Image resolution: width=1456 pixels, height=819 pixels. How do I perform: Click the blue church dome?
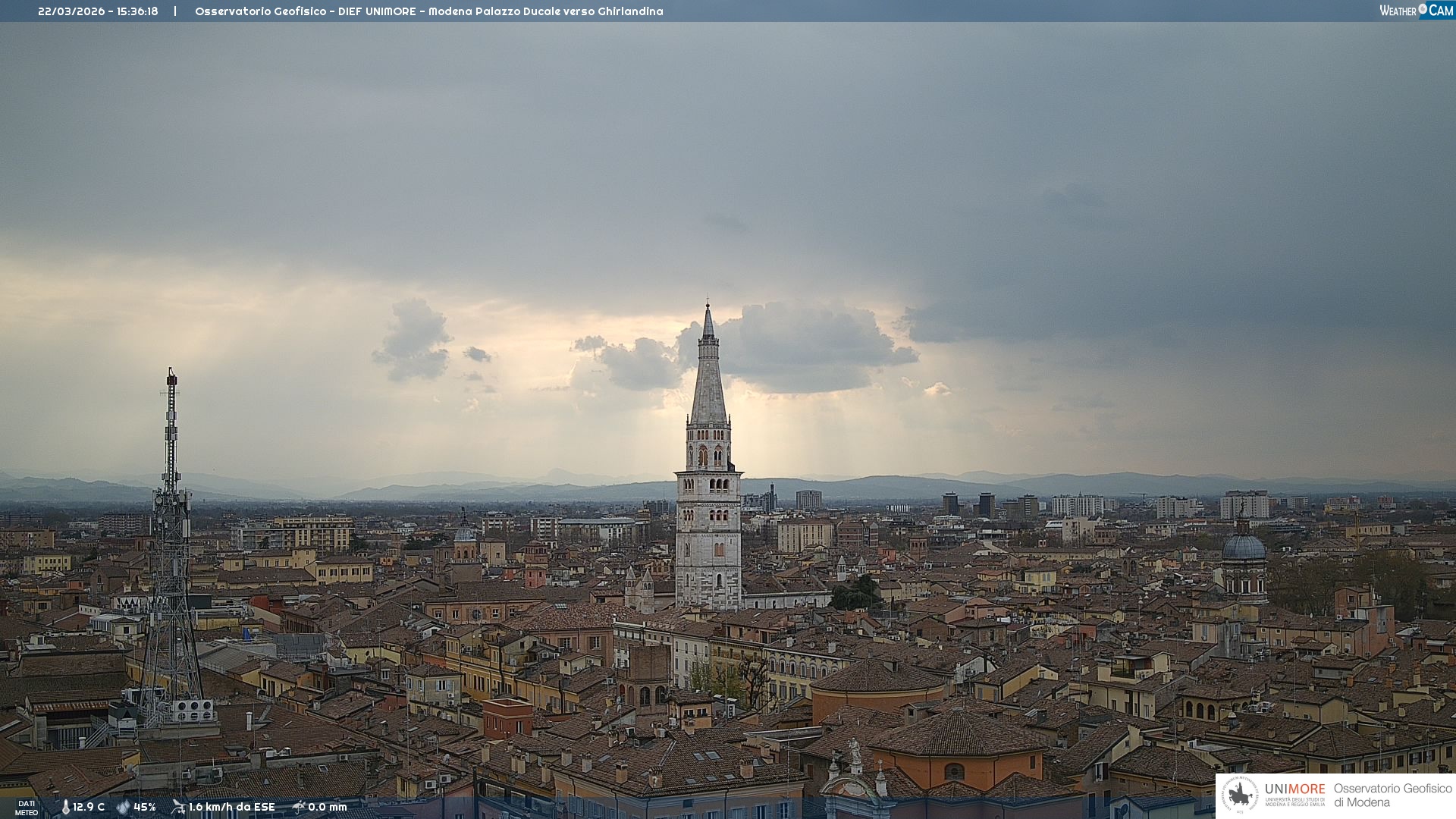[1244, 548]
